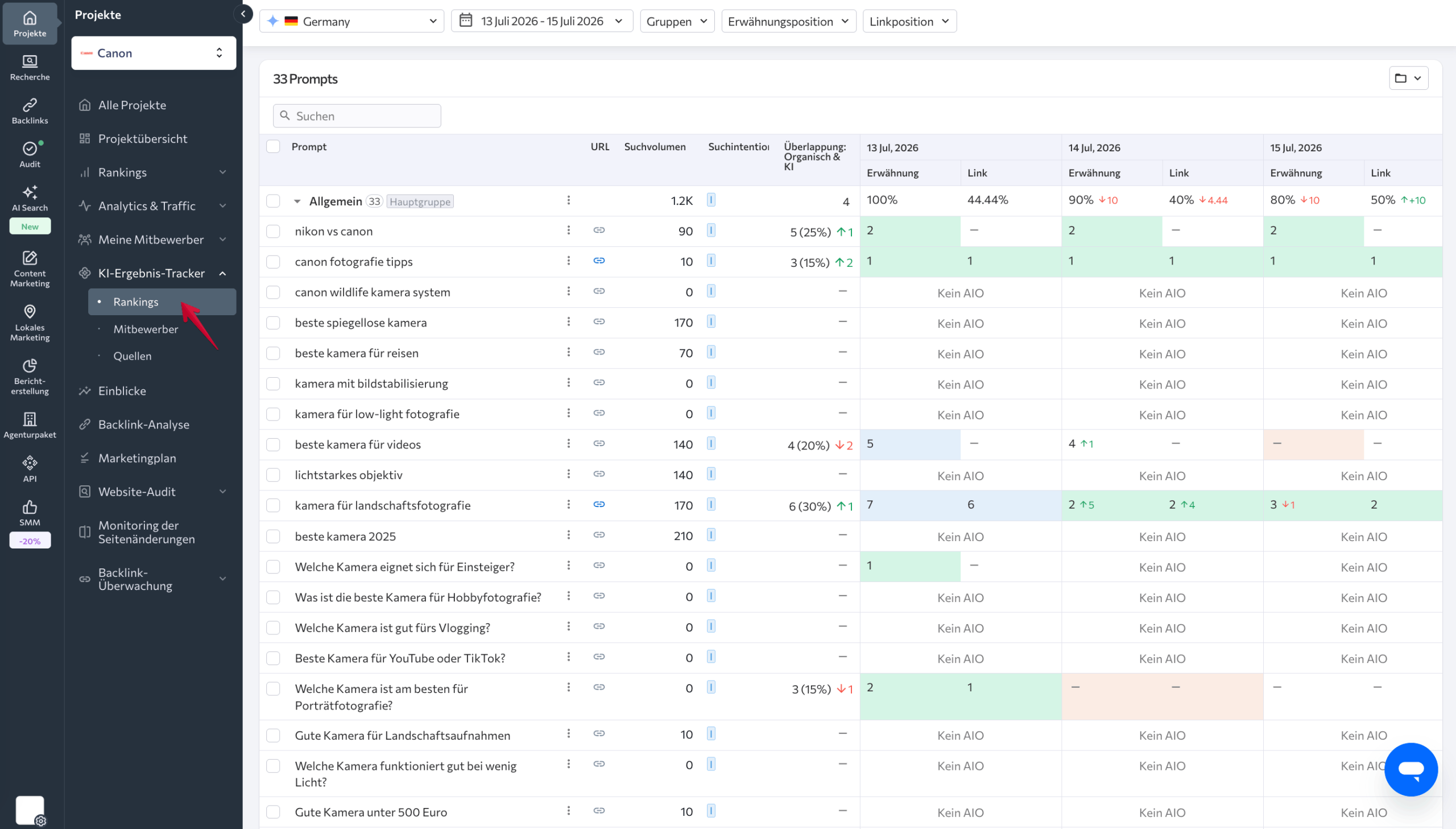Open the Recherche section

[x=30, y=68]
